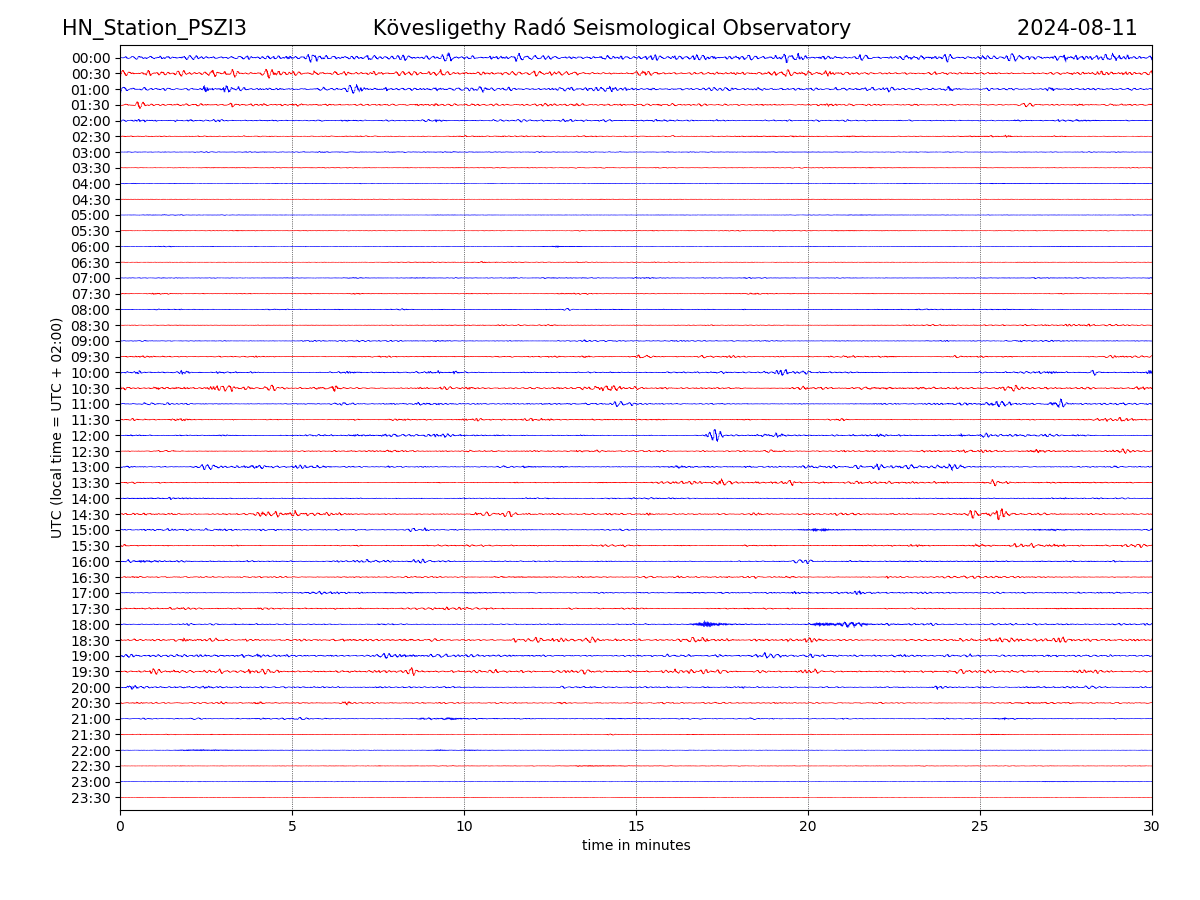Click the red spike near minute 25 on 14:30 trace
This screenshot has height=900, width=1200.
click(999, 513)
